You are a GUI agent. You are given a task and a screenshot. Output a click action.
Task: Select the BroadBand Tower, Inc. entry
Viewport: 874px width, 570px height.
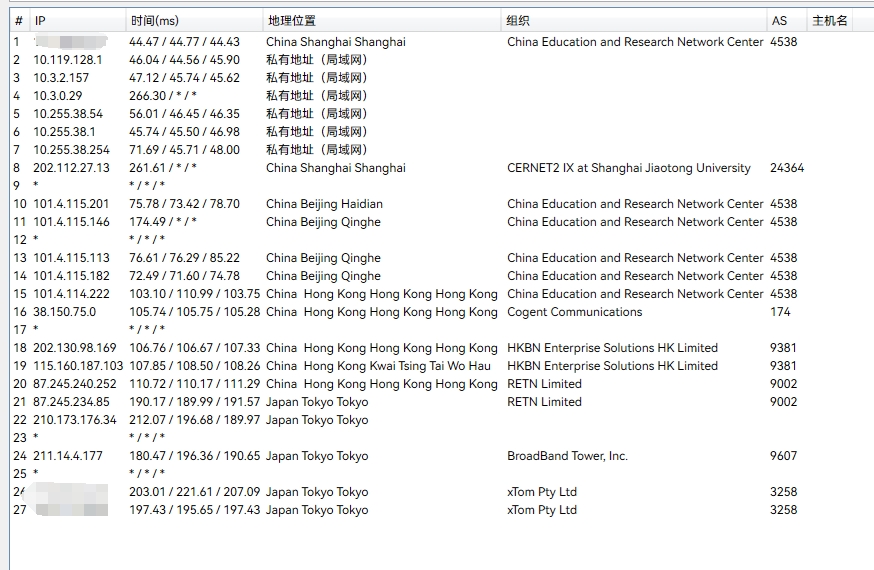[x=567, y=456]
